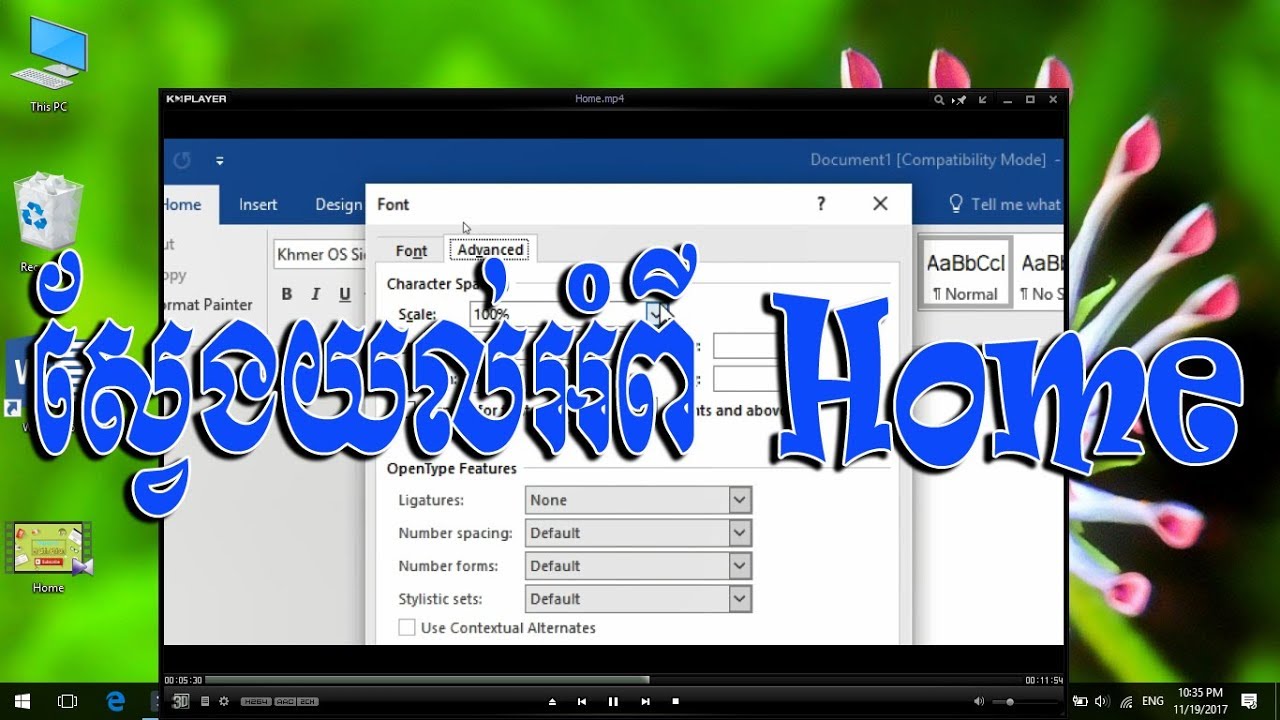Image resolution: width=1280 pixels, height=720 pixels.
Task: Click the Tell me what search box
Action: [1004, 204]
